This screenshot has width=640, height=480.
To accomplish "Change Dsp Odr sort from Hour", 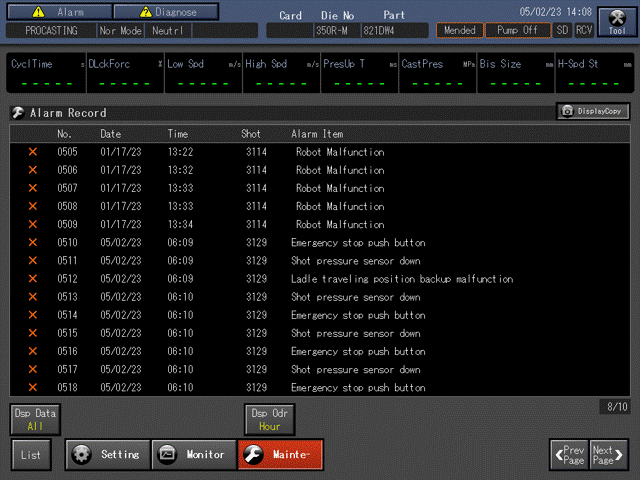I will pyautogui.click(x=270, y=419).
